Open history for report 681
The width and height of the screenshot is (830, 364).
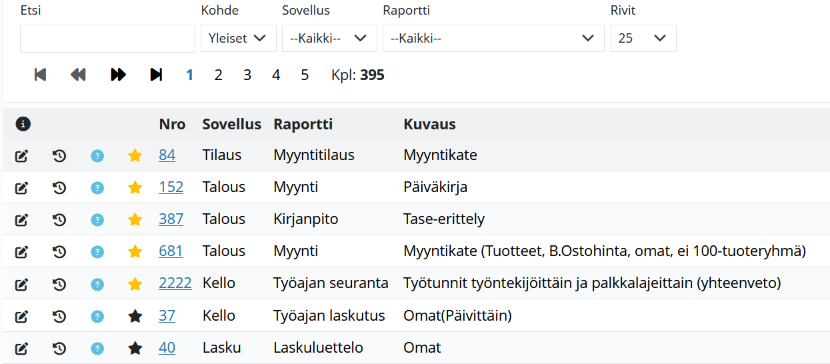click(x=59, y=252)
